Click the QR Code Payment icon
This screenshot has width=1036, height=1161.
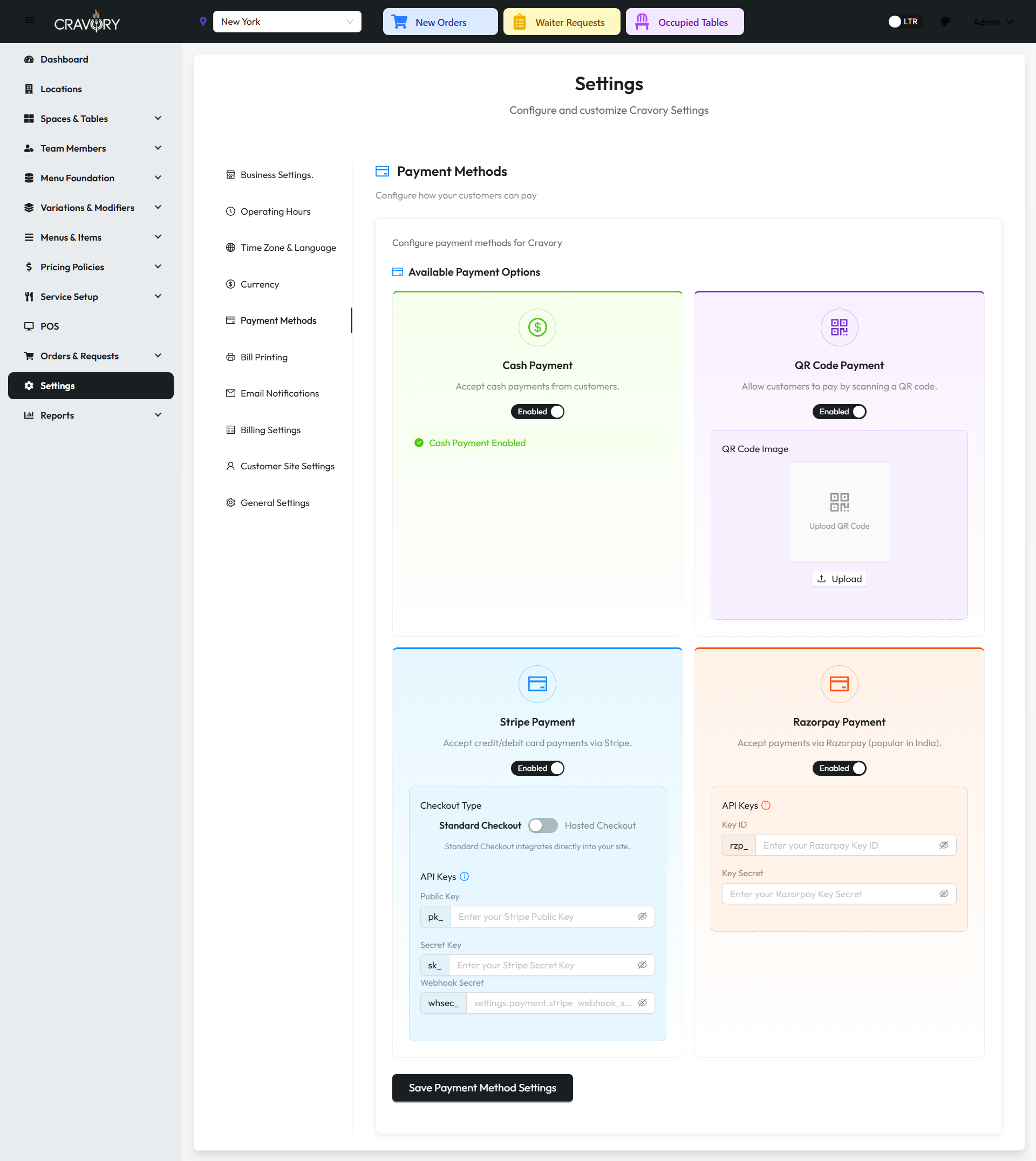coord(839,327)
